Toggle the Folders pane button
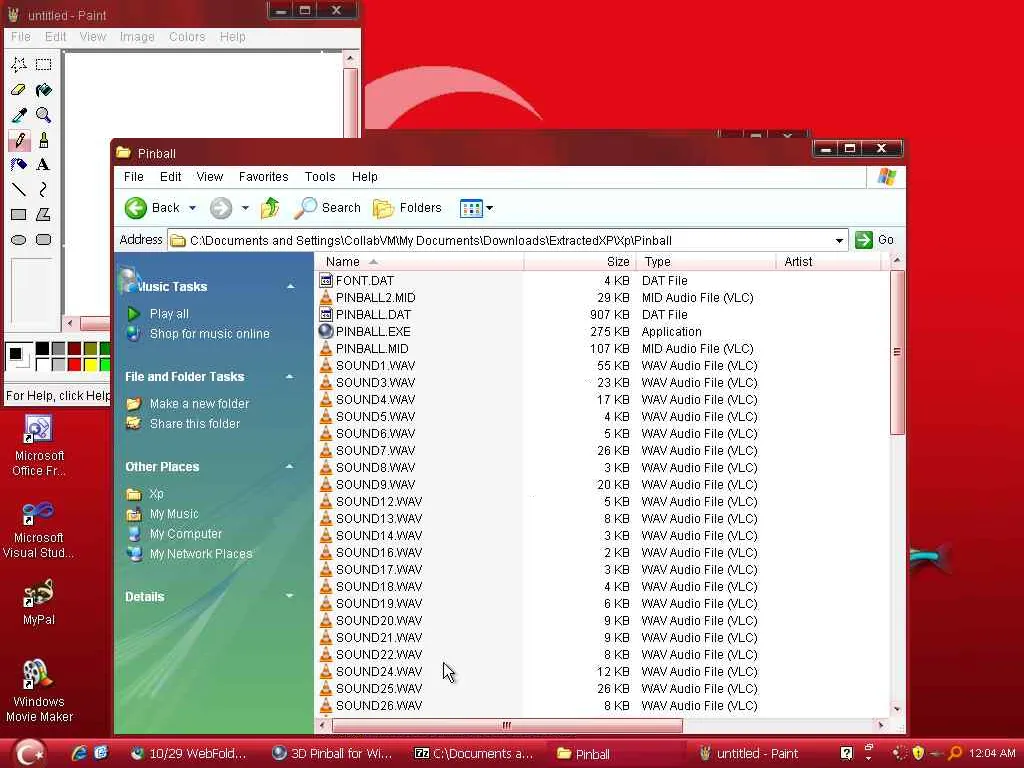1024x768 pixels. [408, 208]
